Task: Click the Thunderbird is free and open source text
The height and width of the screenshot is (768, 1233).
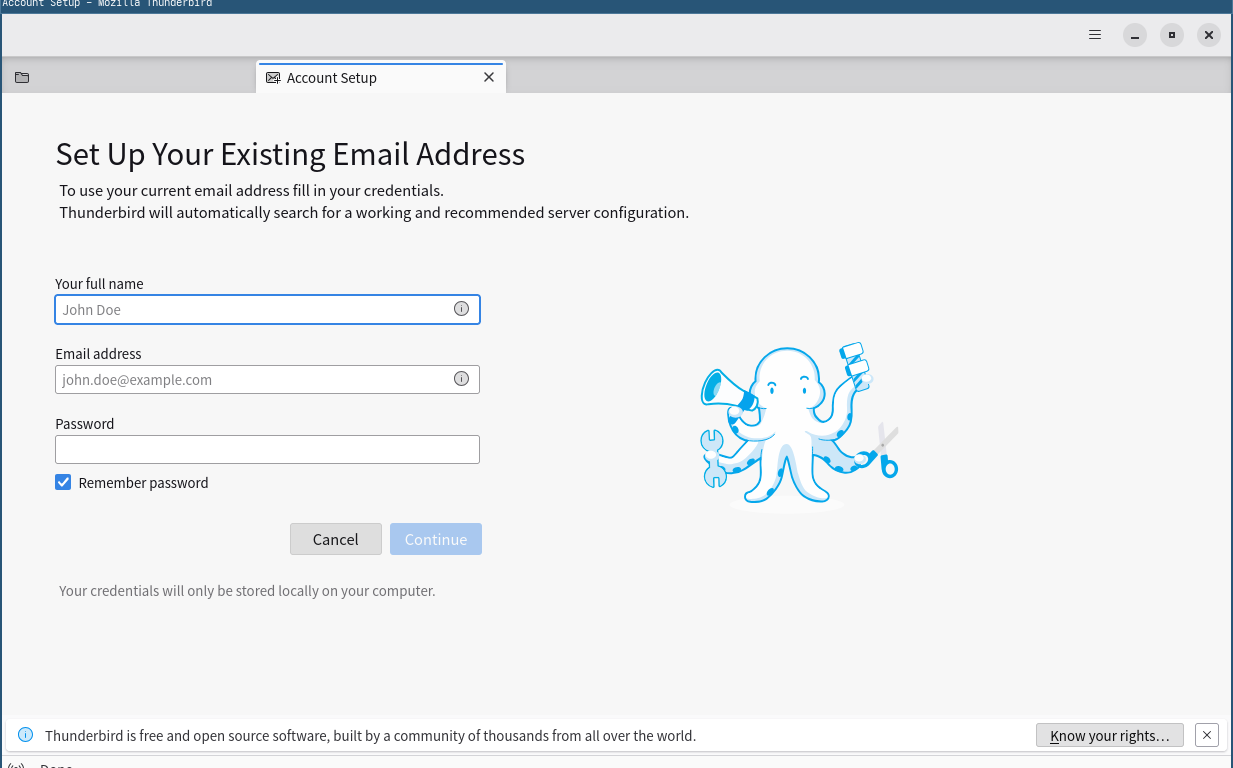Action: (x=370, y=735)
